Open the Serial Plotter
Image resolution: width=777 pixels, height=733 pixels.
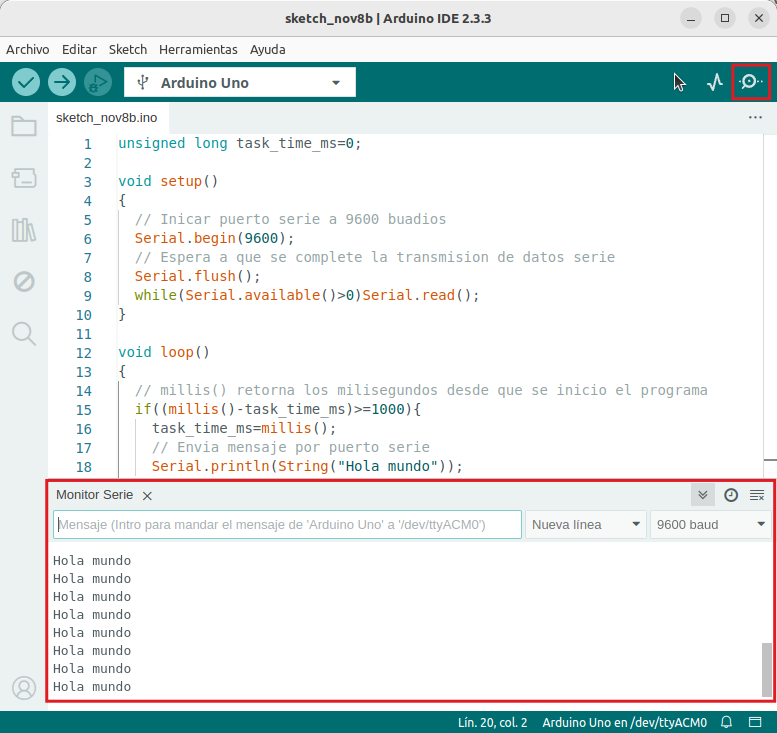pos(714,82)
